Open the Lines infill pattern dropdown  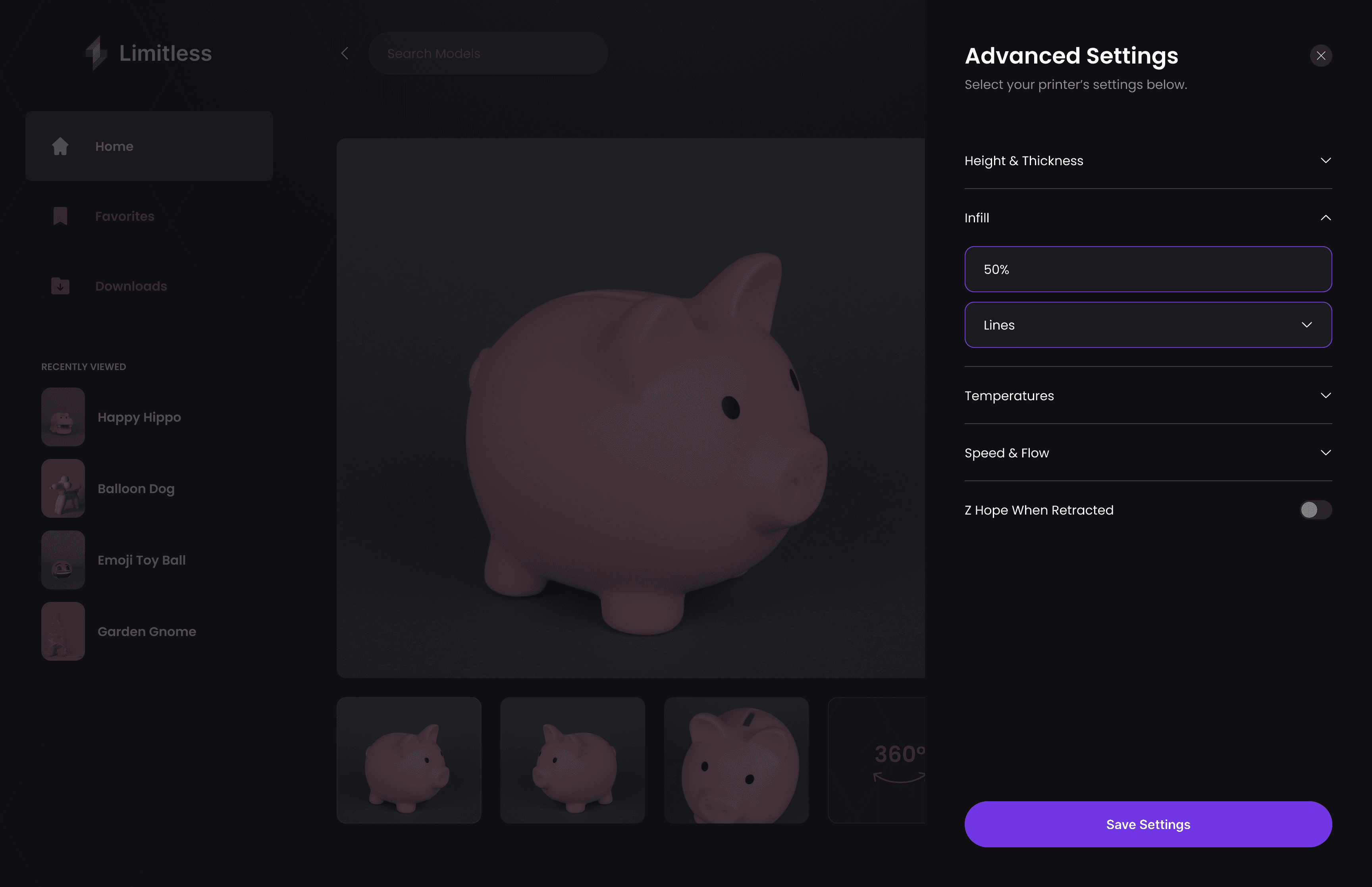(x=1147, y=325)
